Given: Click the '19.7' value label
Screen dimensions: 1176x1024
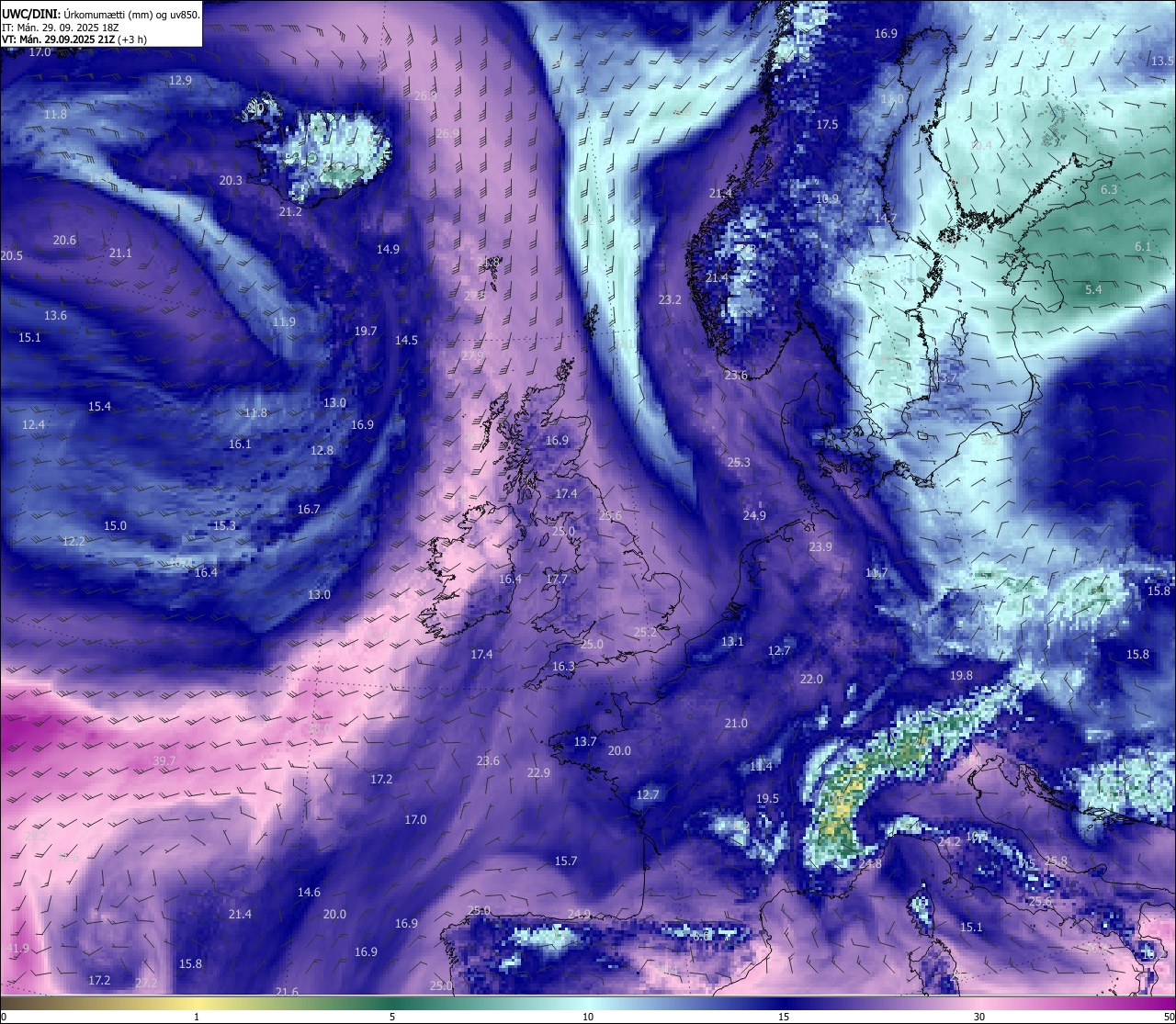Looking at the screenshot, I should [x=366, y=332].
